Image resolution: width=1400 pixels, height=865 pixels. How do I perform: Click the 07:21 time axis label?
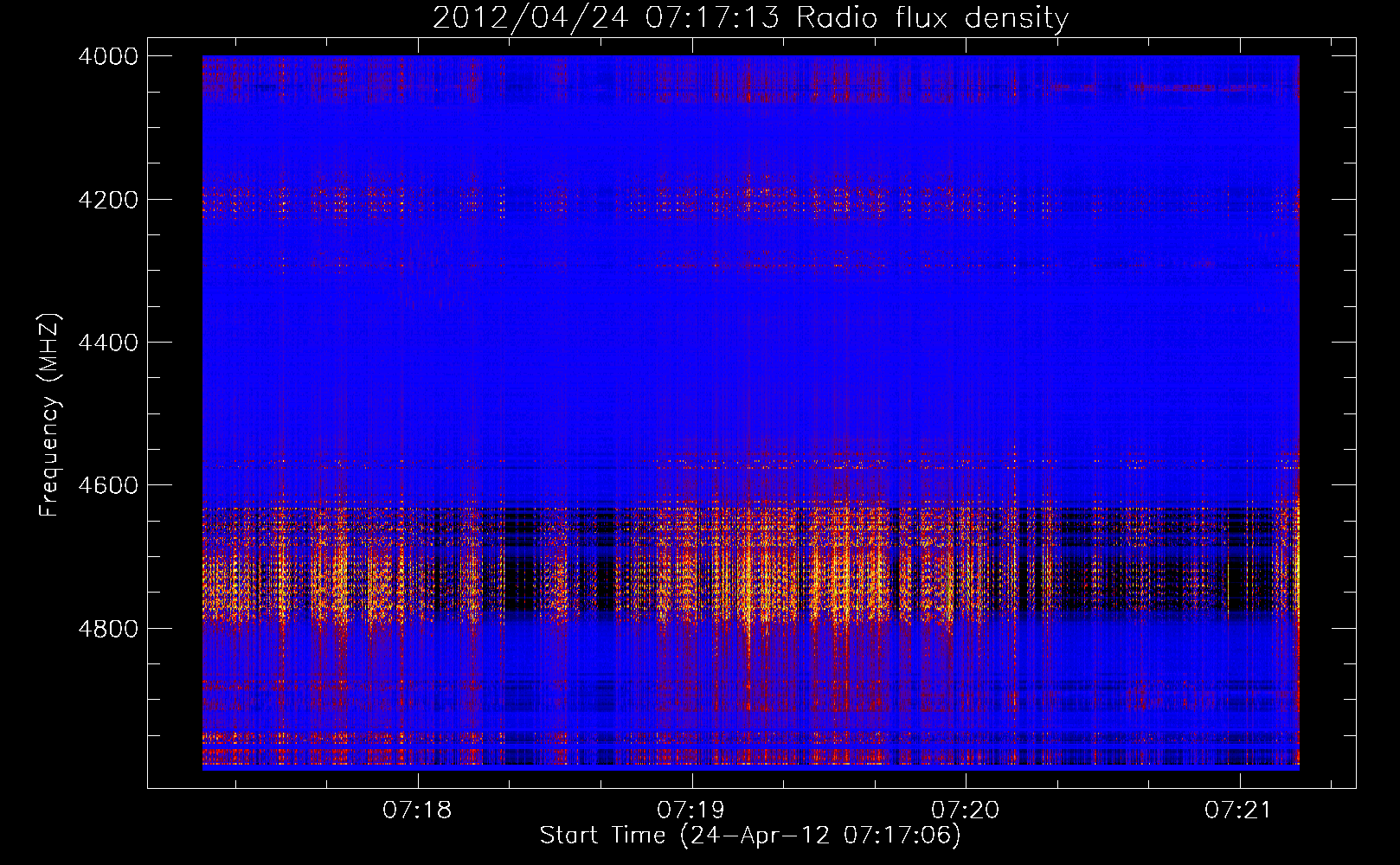coord(1239,811)
